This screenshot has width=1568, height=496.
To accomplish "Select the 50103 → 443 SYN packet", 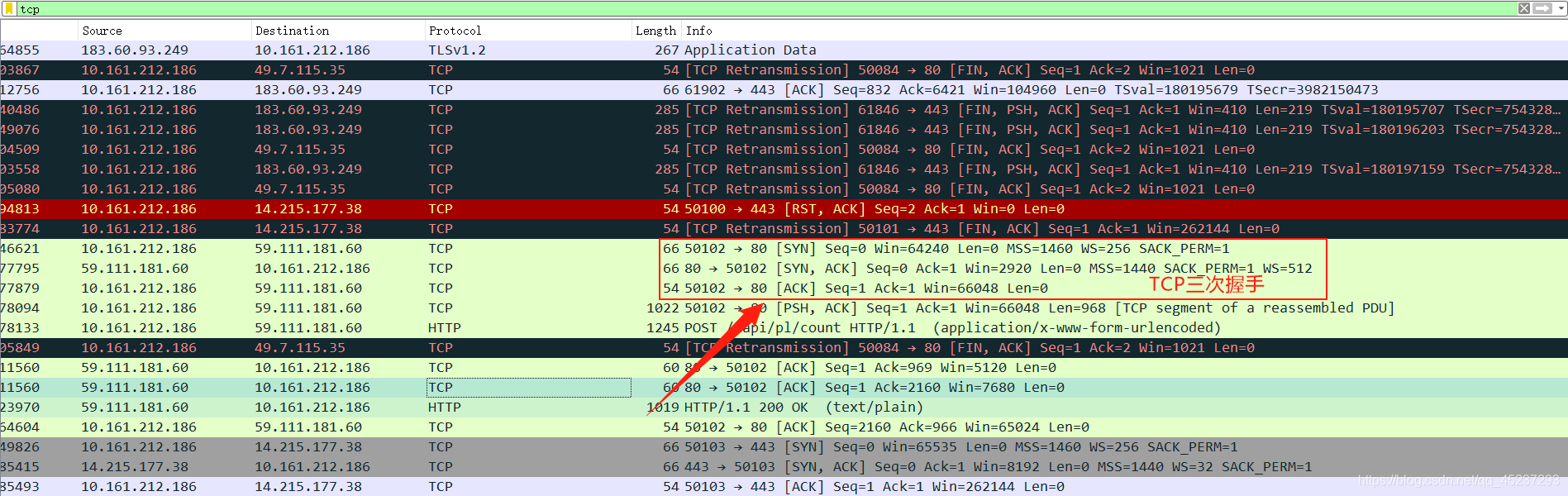I will pyautogui.click(x=784, y=446).
